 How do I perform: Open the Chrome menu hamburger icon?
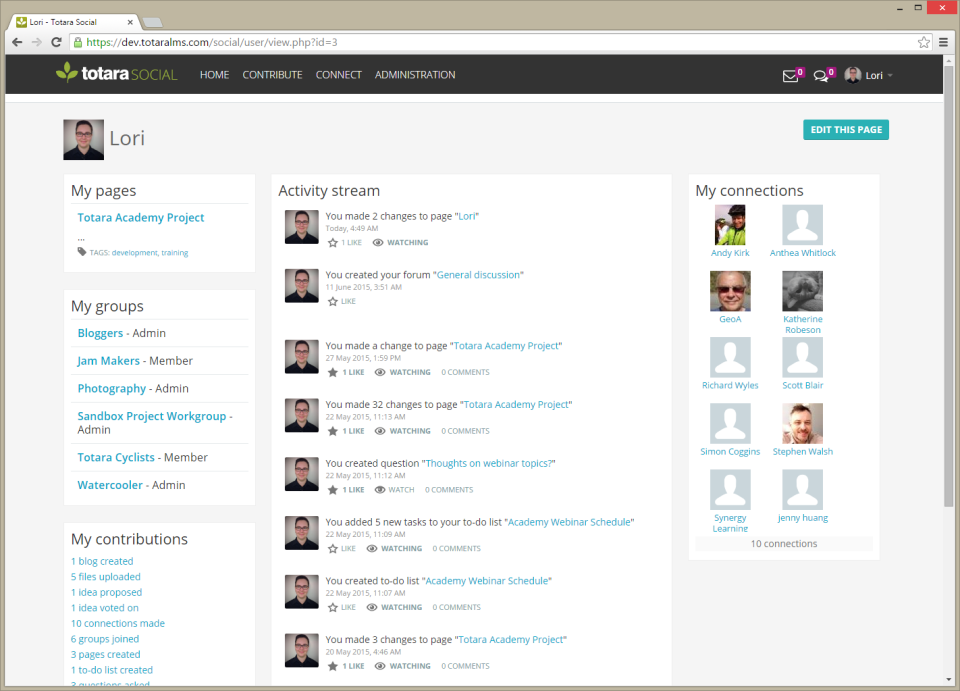943,42
